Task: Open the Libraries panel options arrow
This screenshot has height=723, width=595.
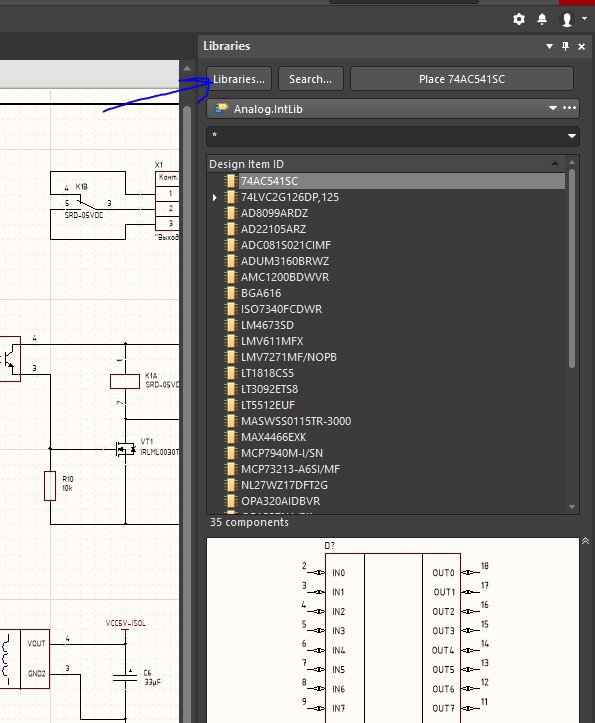Action: (549, 46)
